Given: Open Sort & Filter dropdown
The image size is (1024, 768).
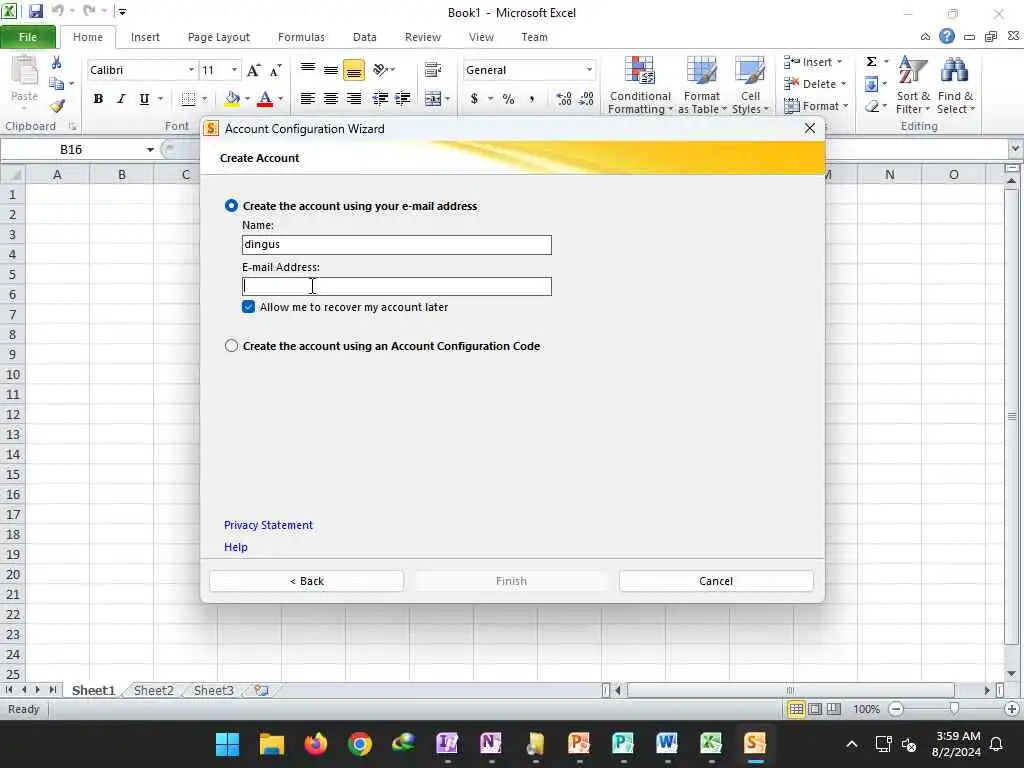Looking at the screenshot, I should coord(913,85).
